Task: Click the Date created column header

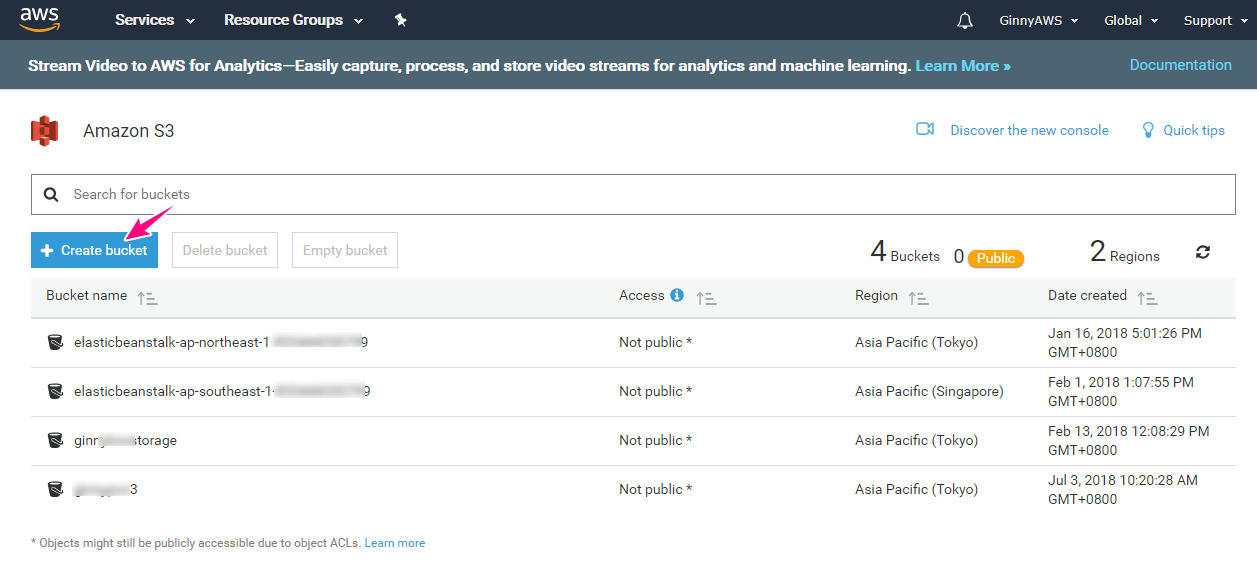Action: [1087, 295]
